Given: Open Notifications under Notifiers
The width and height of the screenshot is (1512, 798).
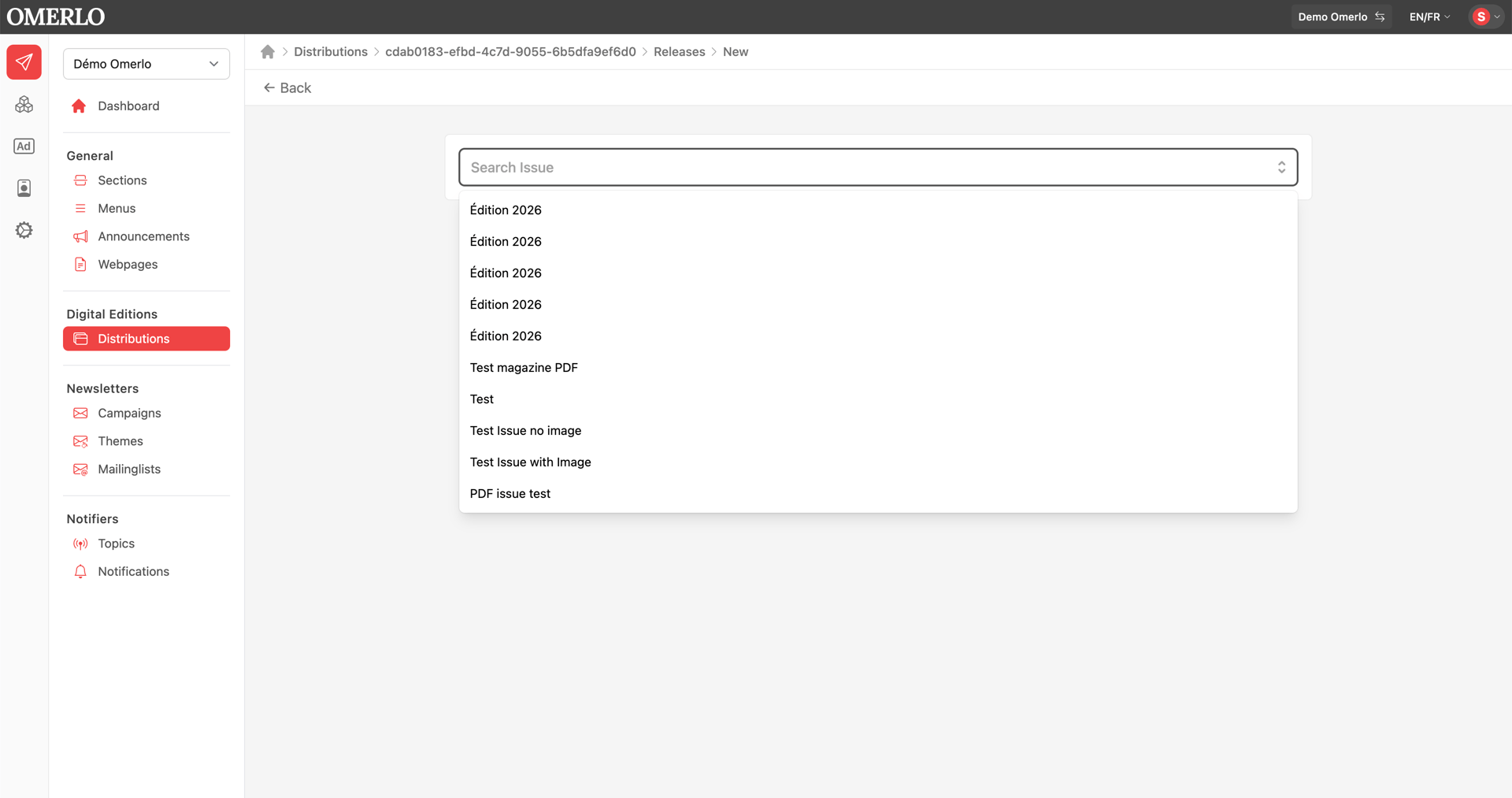Looking at the screenshot, I should (x=133, y=572).
